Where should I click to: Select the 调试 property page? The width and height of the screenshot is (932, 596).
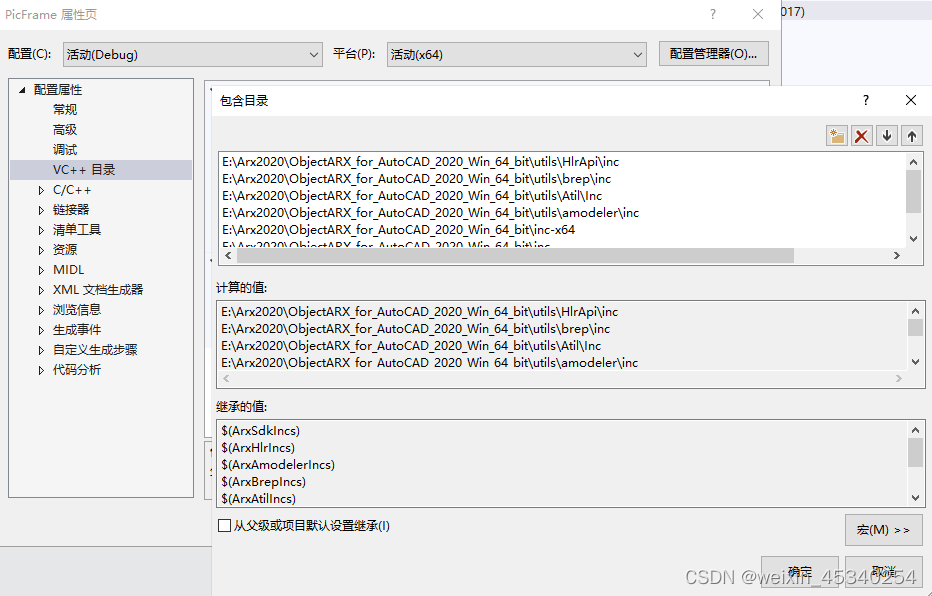tap(64, 149)
